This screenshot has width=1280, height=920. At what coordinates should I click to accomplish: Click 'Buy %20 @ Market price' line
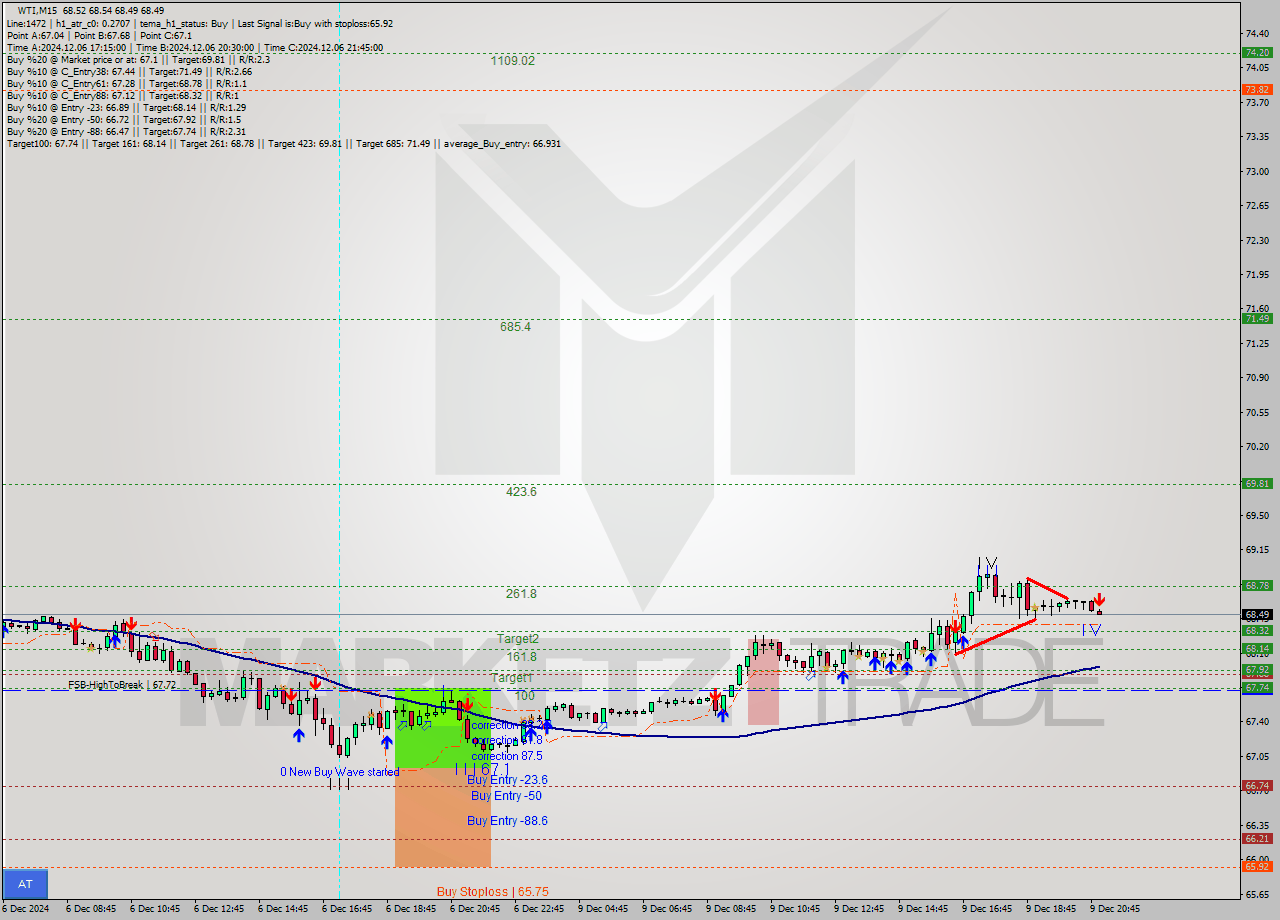click(x=138, y=59)
